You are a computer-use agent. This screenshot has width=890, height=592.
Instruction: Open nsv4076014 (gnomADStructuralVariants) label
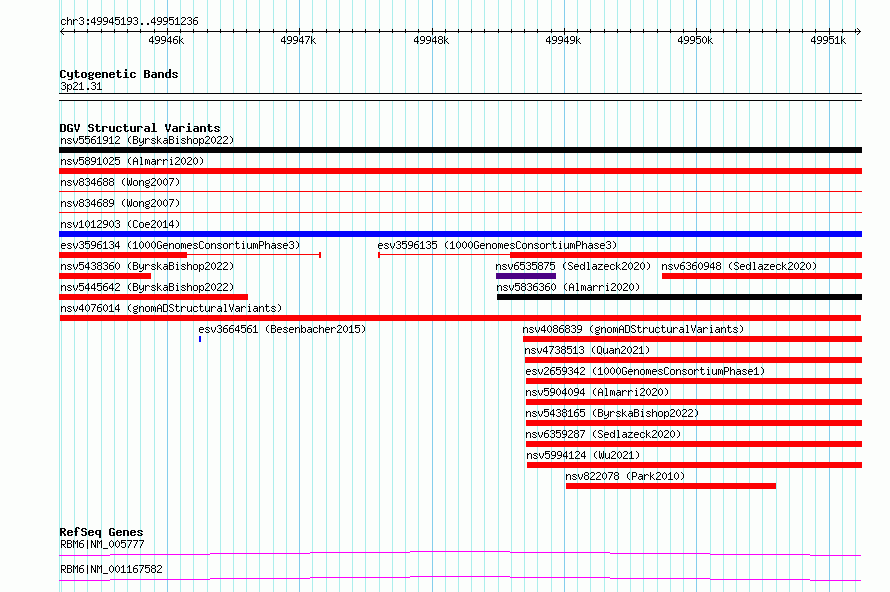[x=171, y=308]
